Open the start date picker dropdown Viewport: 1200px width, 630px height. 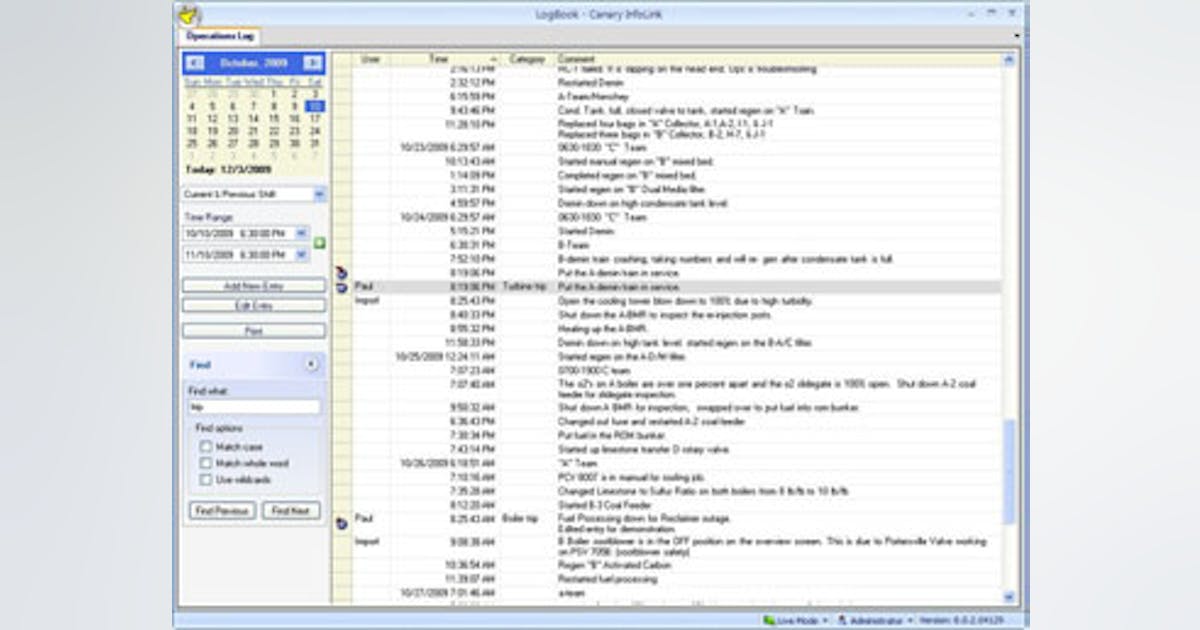pos(303,231)
